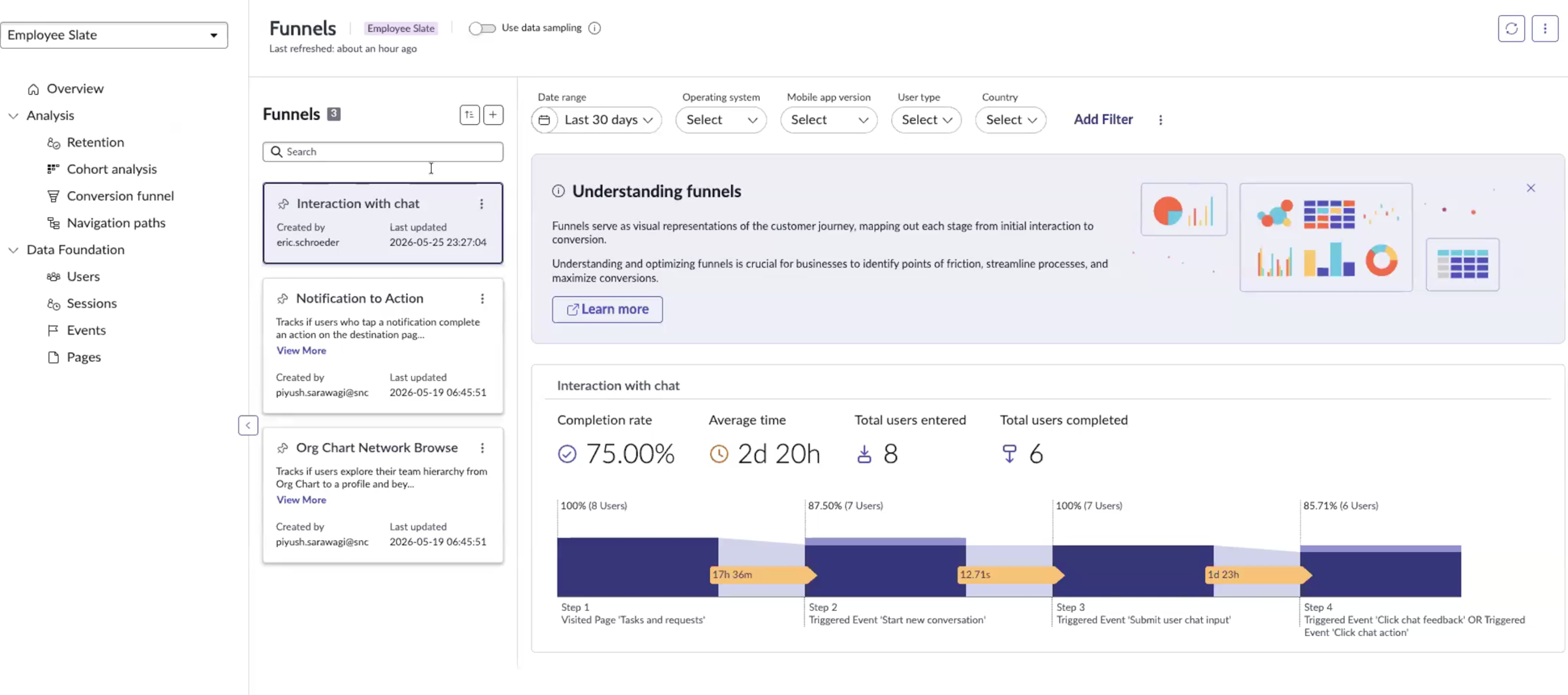Open the Country Select dropdown
The height and width of the screenshot is (695, 1568).
1010,120
